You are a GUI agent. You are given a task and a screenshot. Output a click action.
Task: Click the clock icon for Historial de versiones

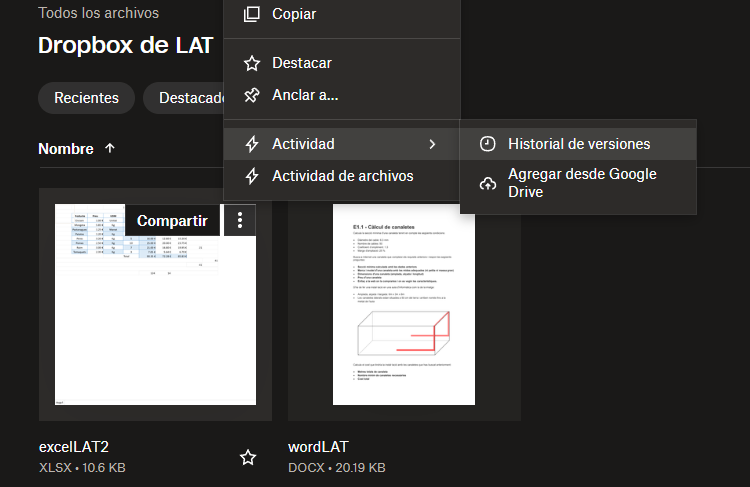(x=487, y=144)
